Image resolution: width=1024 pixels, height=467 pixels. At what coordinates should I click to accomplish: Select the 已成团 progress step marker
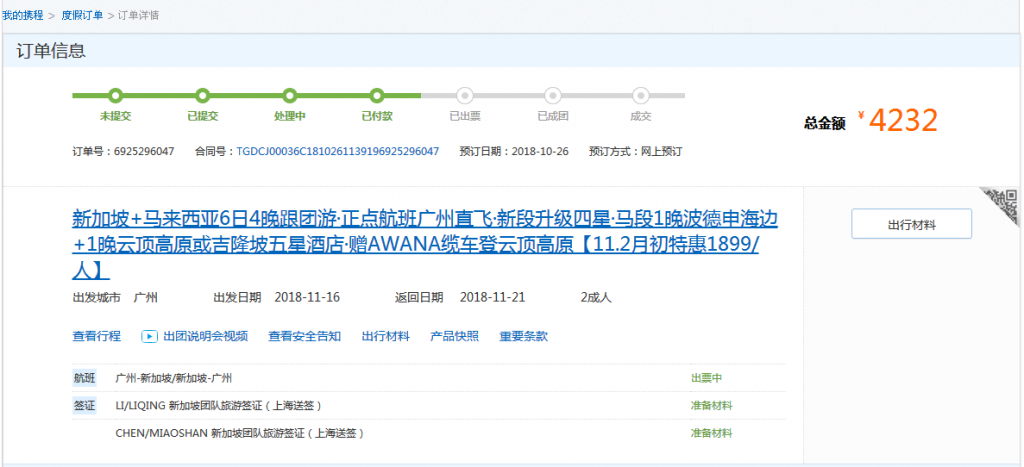coord(552,96)
